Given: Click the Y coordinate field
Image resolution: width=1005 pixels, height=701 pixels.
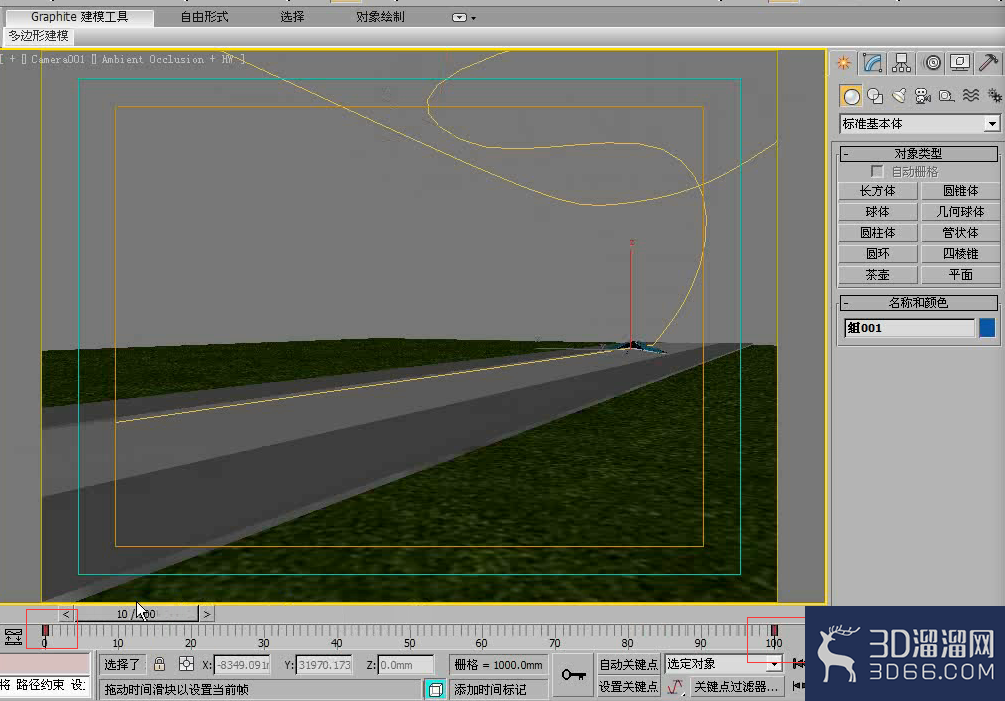Looking at the screenshot, I should [324, 665].
